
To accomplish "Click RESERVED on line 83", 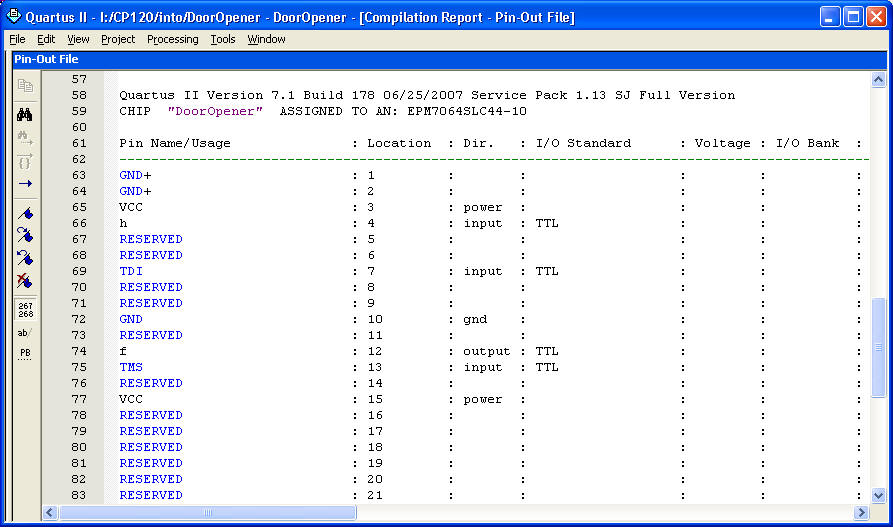I will point(151,495).
